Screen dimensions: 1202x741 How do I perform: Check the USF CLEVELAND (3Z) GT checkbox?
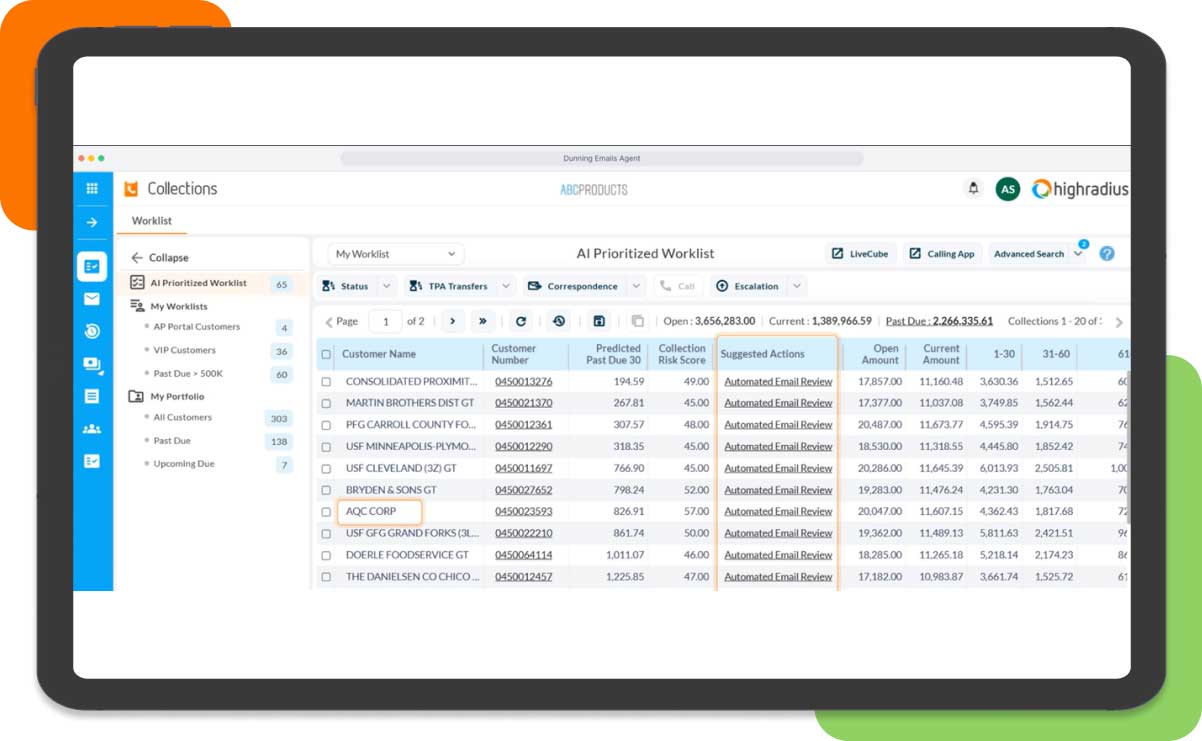coord(326,468)
